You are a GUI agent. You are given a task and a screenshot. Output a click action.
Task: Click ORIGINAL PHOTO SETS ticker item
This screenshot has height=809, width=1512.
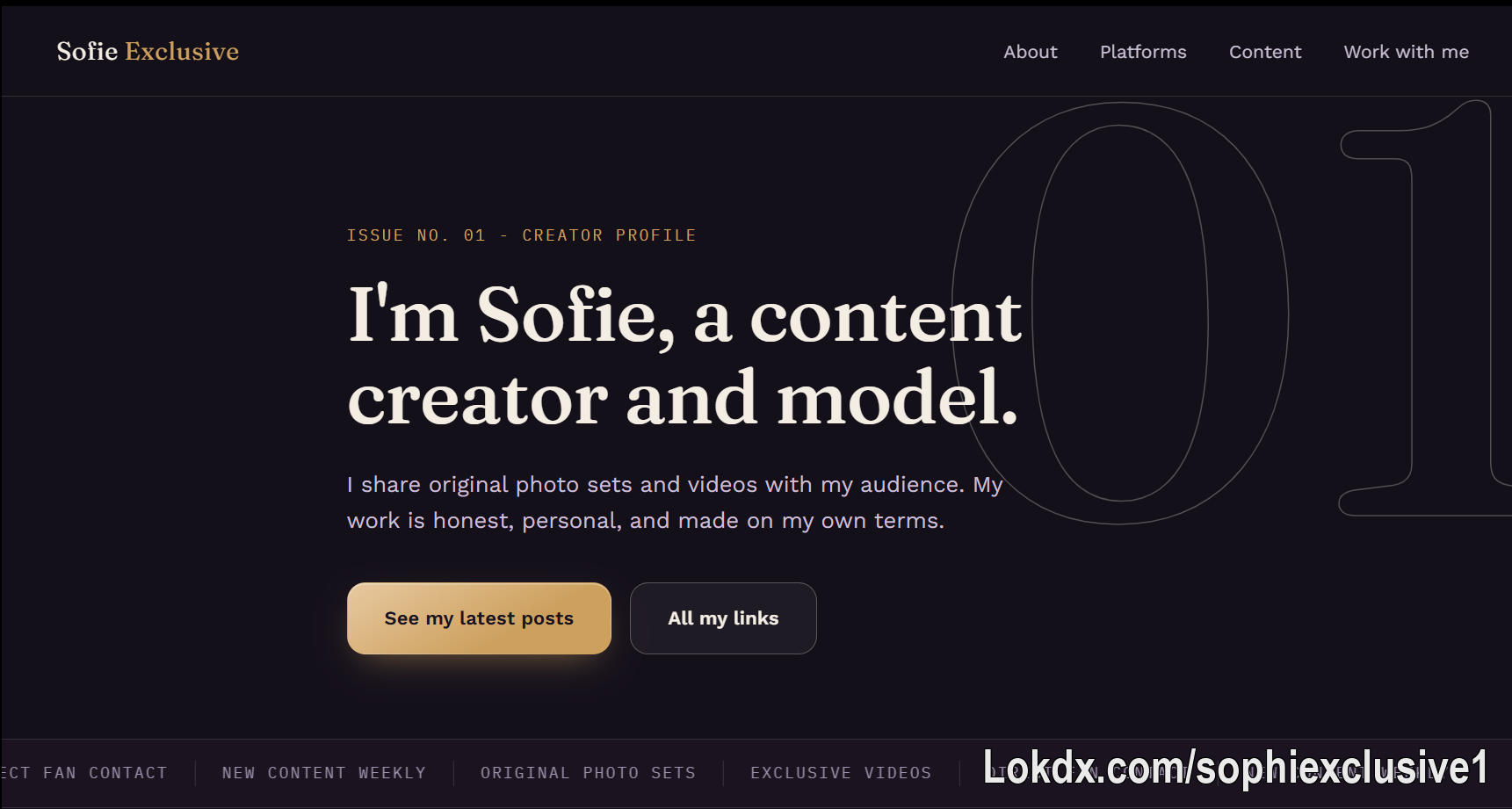[588, 773]
